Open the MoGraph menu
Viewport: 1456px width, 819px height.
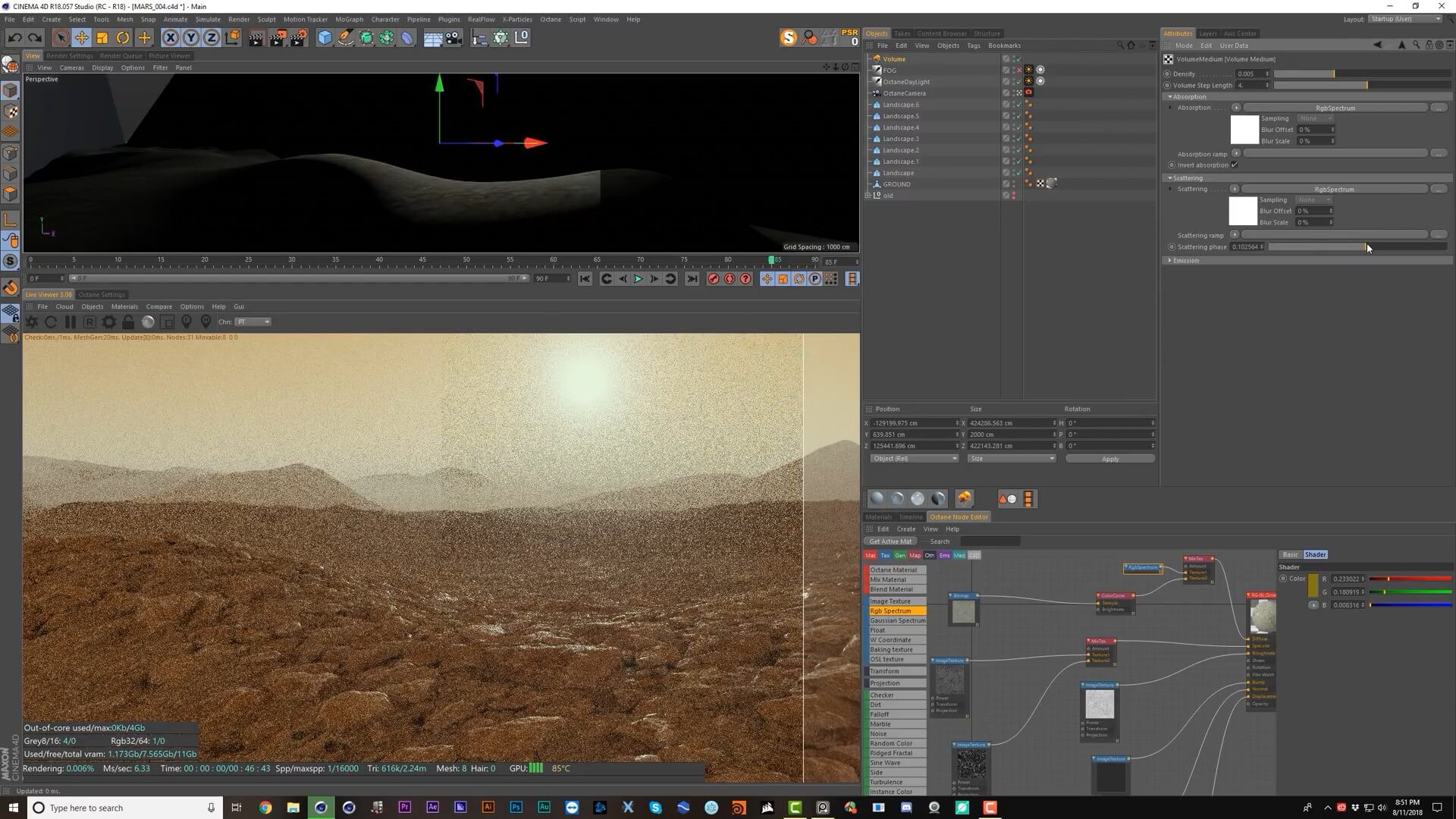click(x=349, y=19)
